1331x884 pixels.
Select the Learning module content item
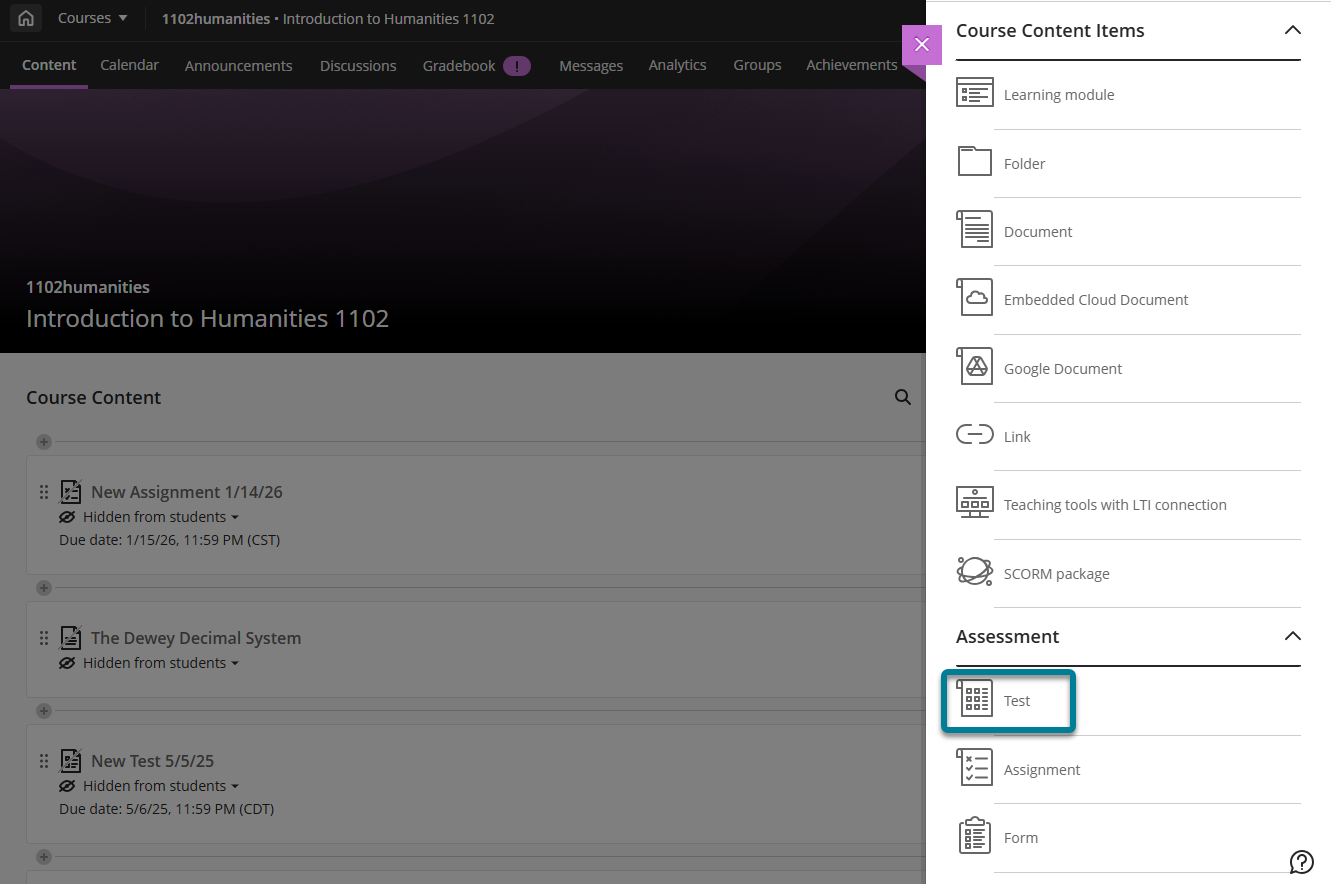point(1058,94)
